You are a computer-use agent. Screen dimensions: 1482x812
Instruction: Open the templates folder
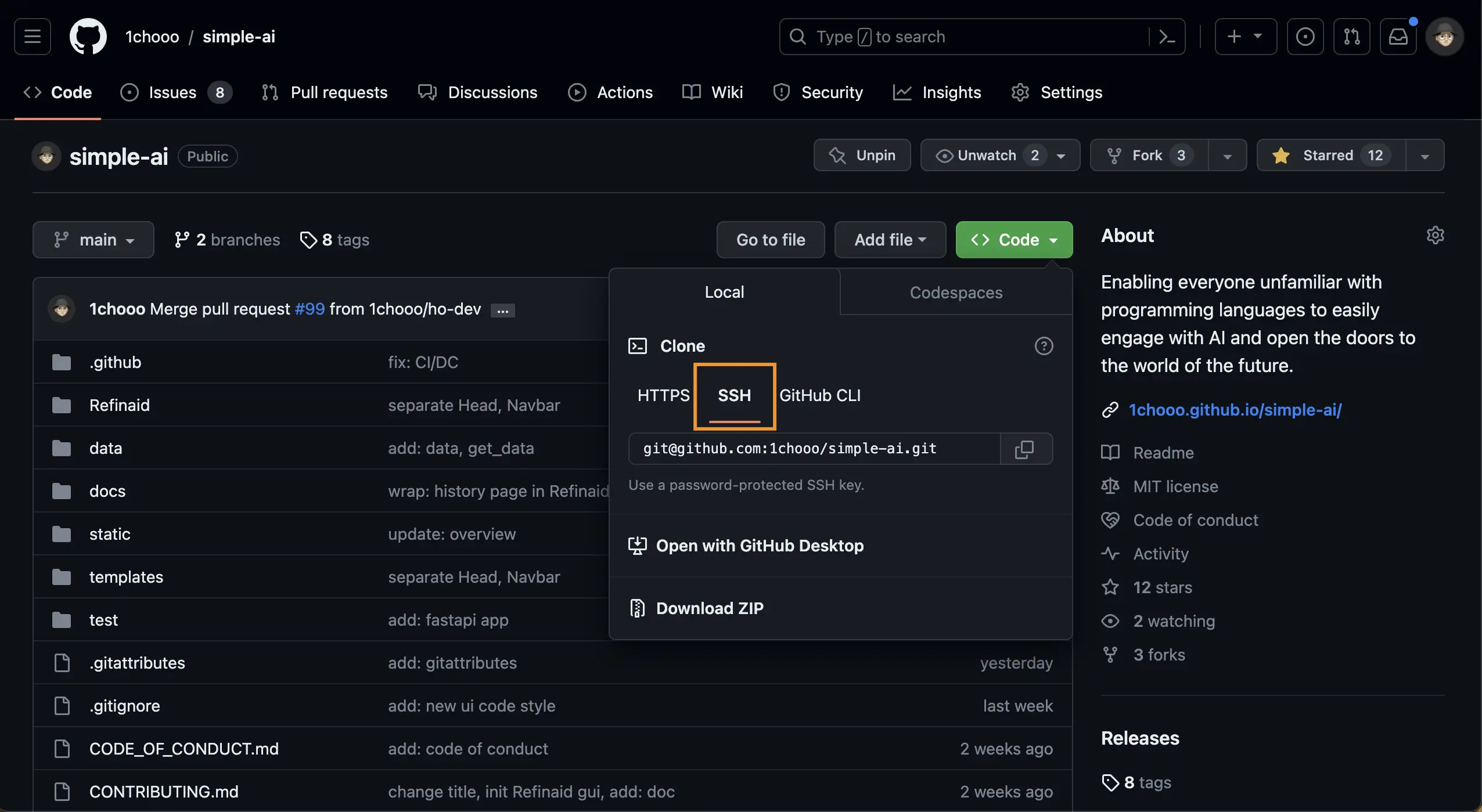tap(126, 577)
